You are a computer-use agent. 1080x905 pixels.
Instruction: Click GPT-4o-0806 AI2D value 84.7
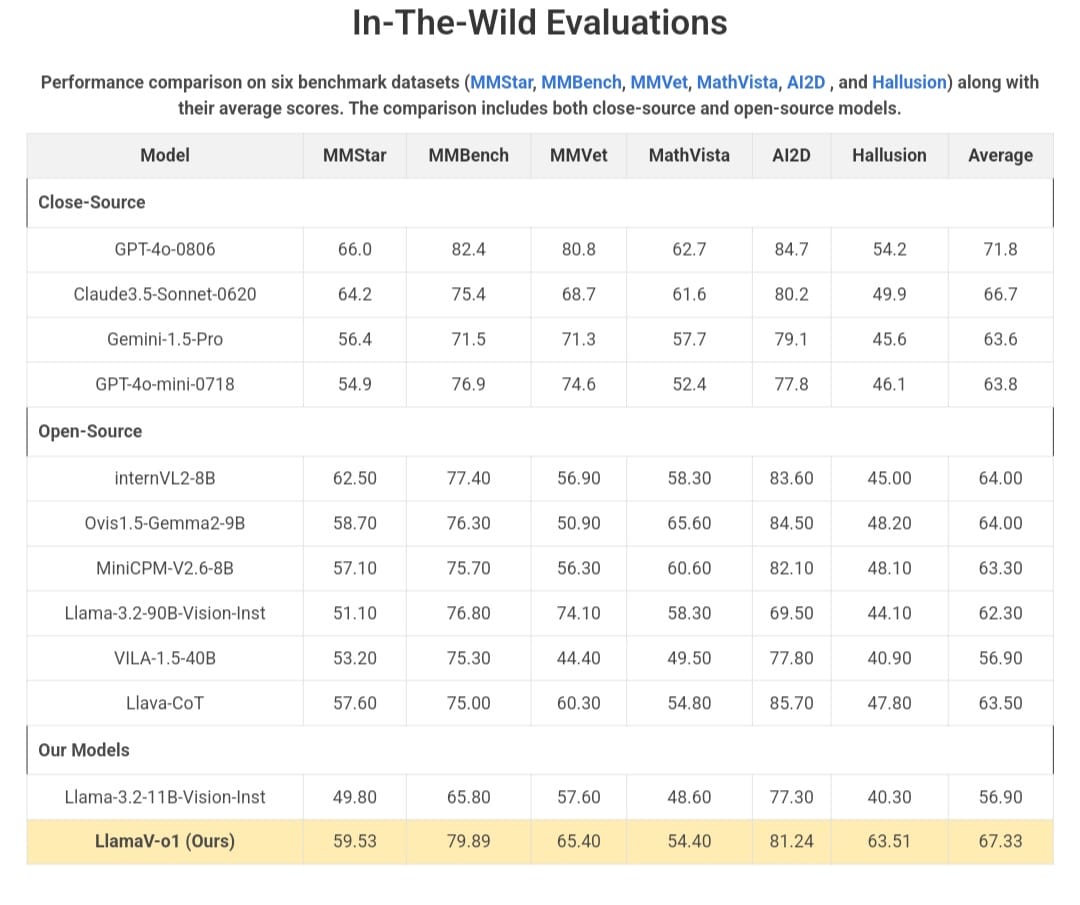(791, 249)
